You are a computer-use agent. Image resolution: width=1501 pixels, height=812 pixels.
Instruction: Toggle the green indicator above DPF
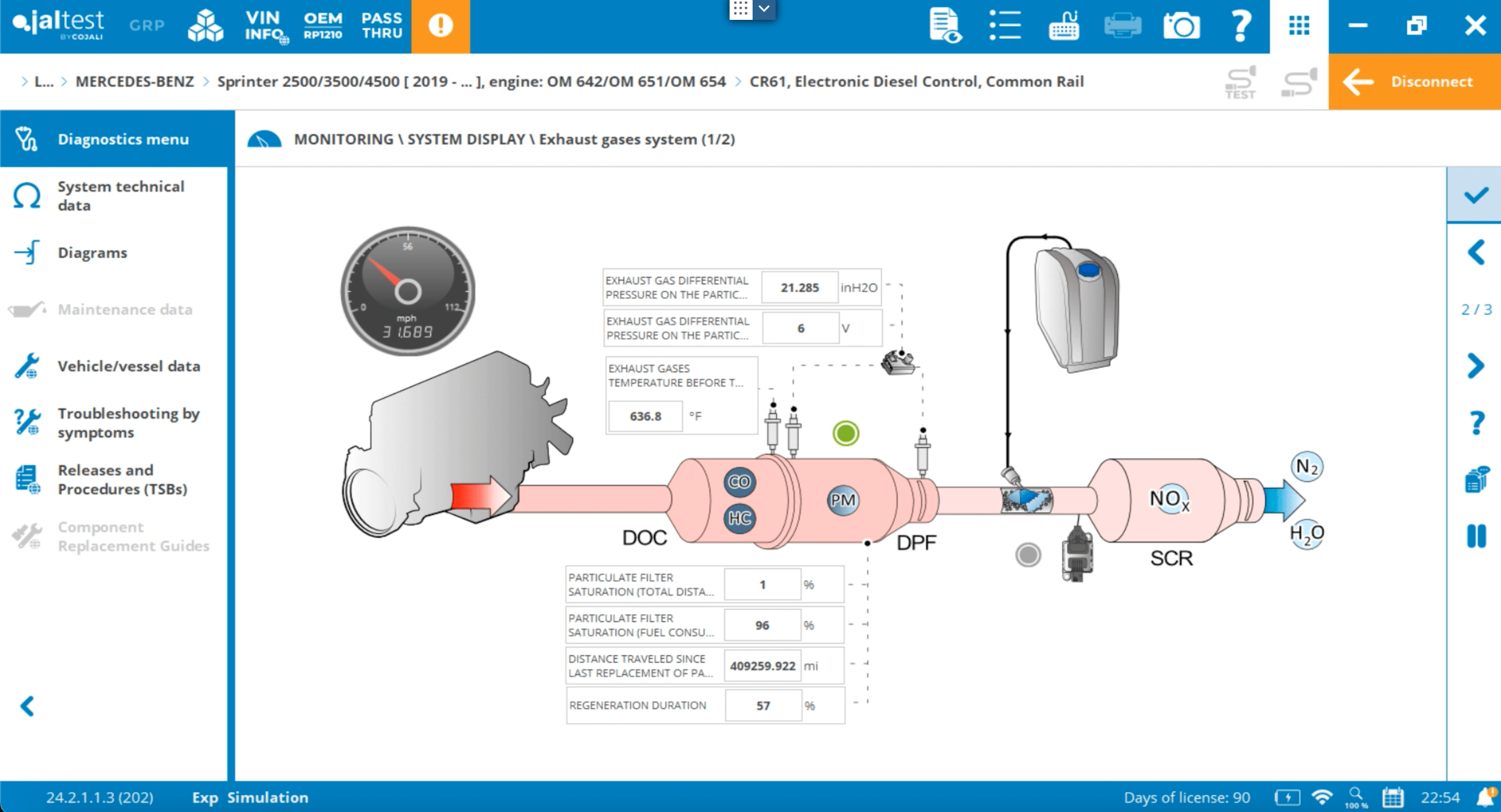[x=846, y=433]
